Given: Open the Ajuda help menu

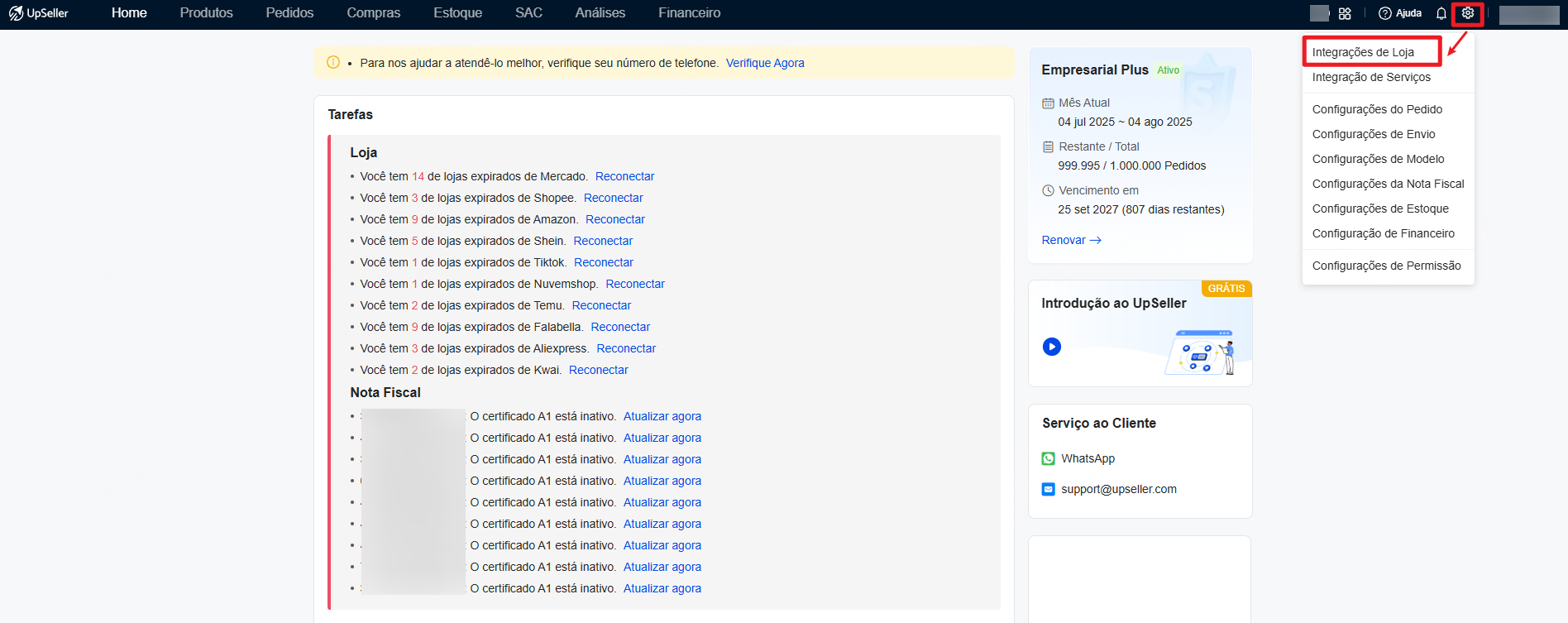Looking at the screenshot, I should click(x=1400, y=13).
